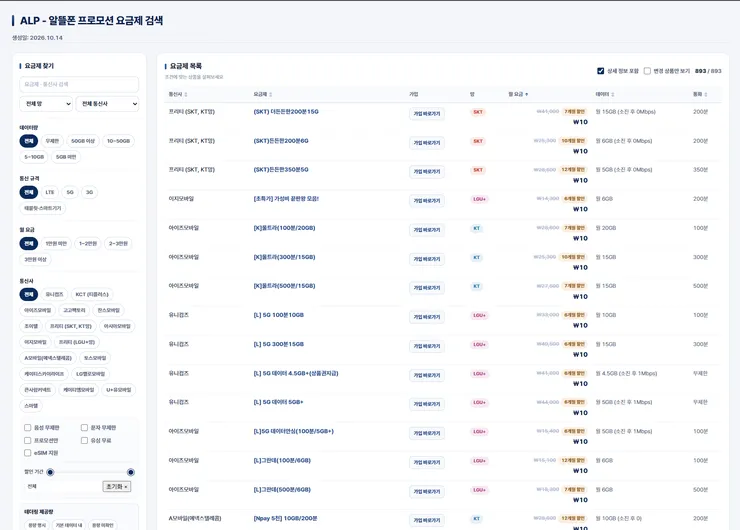
Task: Click 가입 바로가기 for [K]울트라(300분/15GB)
Action: (x=427, y=259)
